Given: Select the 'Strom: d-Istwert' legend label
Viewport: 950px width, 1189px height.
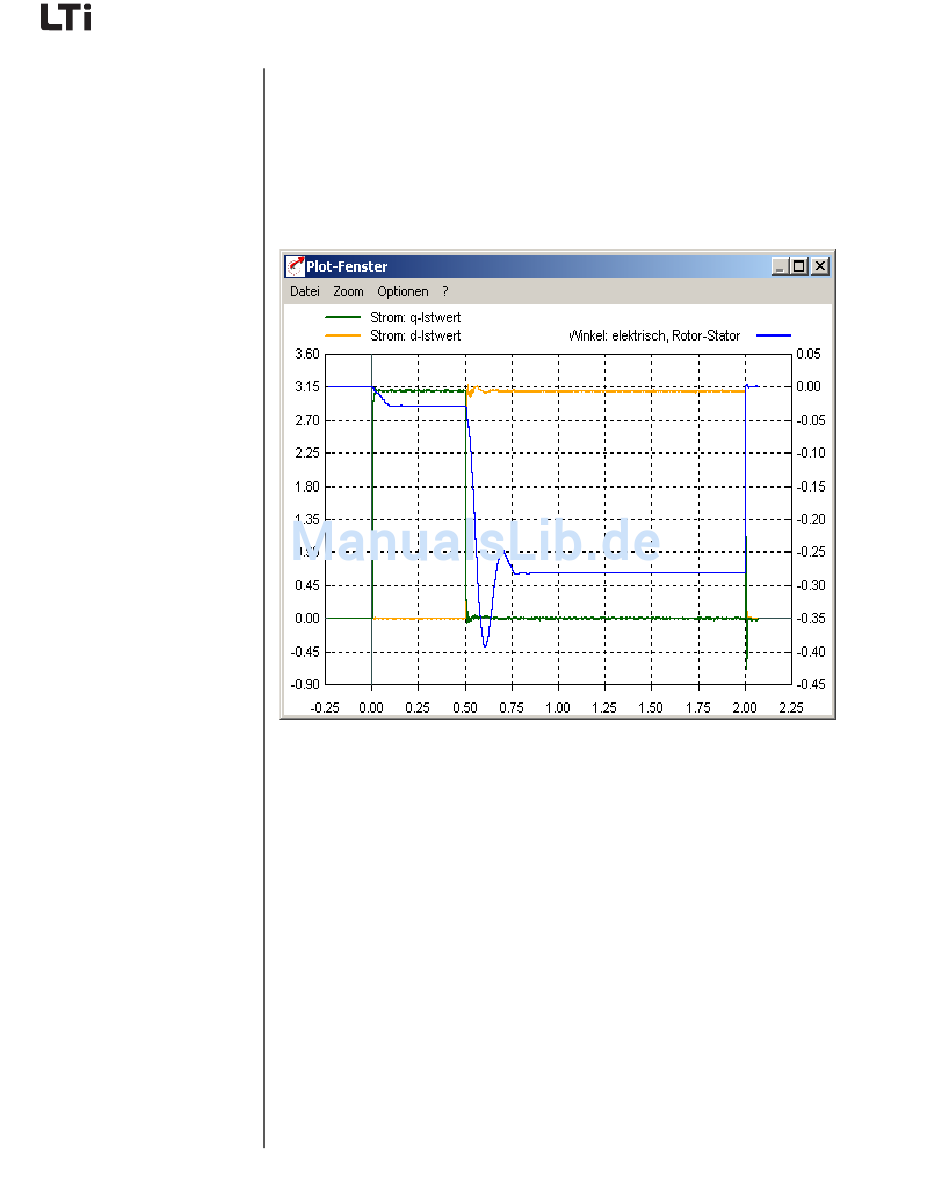Looking at the screenshot, I should pos(415,336).
